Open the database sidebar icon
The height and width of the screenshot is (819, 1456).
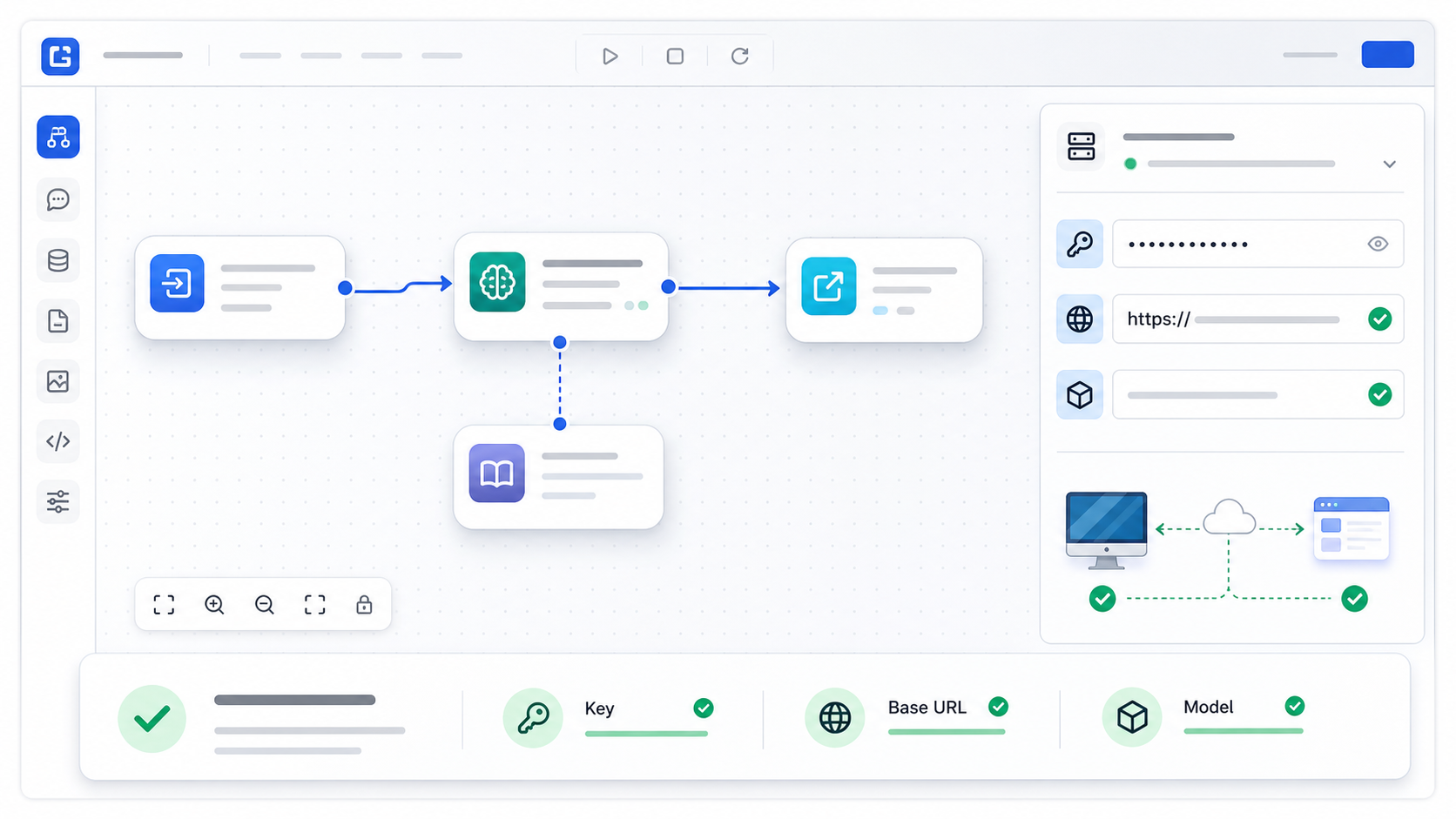58,260
